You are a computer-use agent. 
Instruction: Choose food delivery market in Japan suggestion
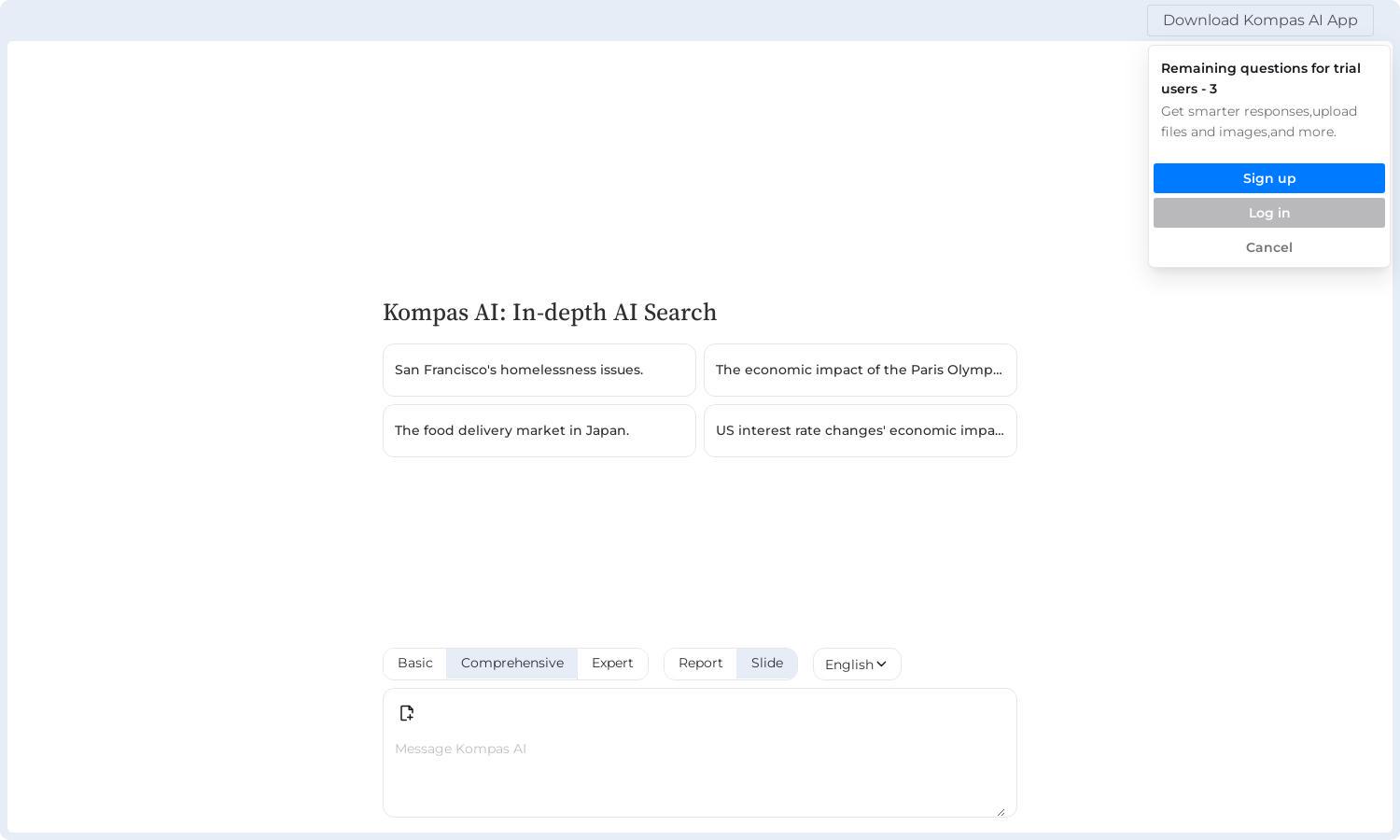[539, 430]
